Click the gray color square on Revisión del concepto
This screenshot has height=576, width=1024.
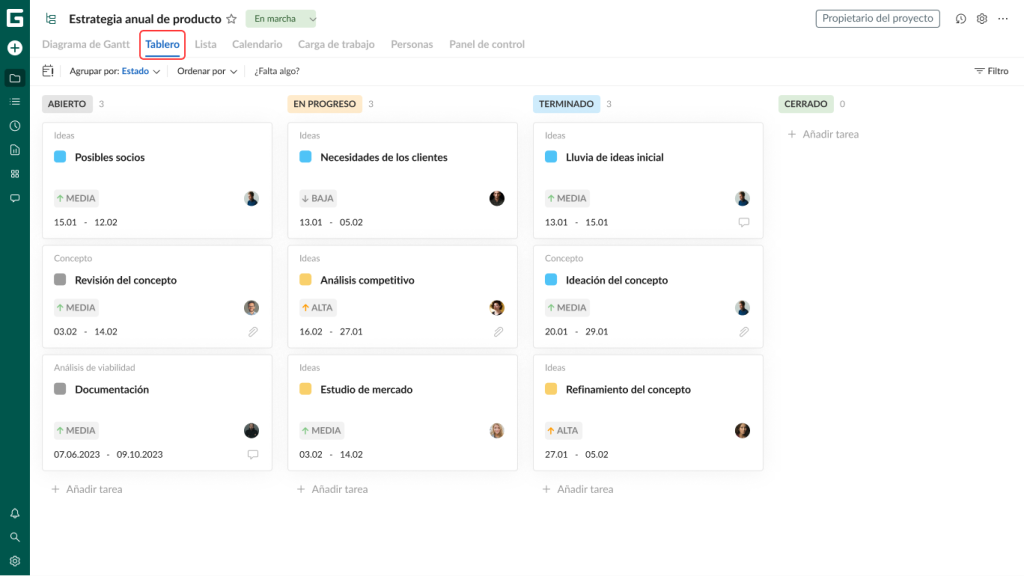(60, 280)
